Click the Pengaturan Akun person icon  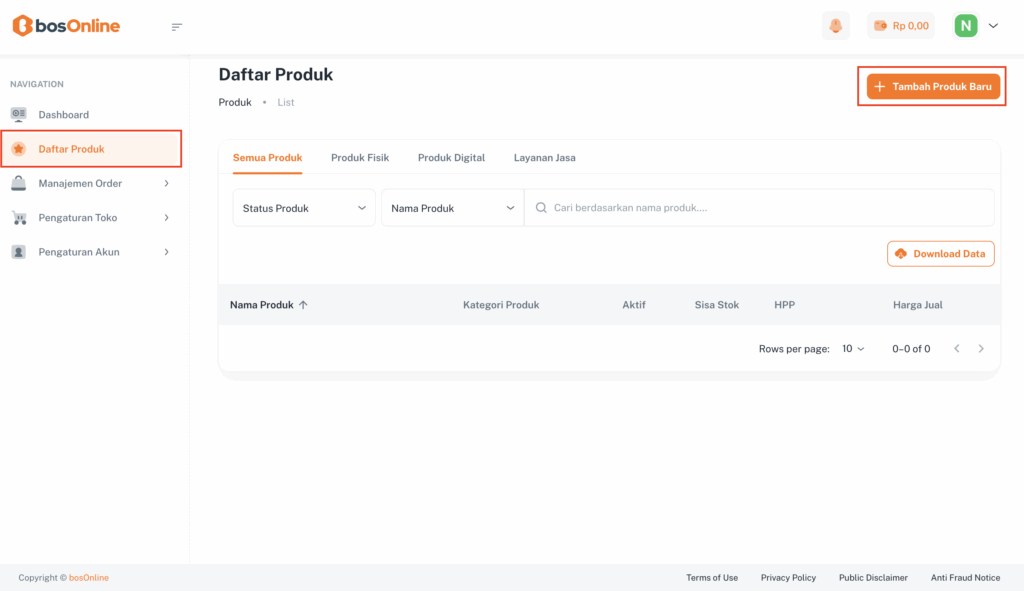[18, 252]
